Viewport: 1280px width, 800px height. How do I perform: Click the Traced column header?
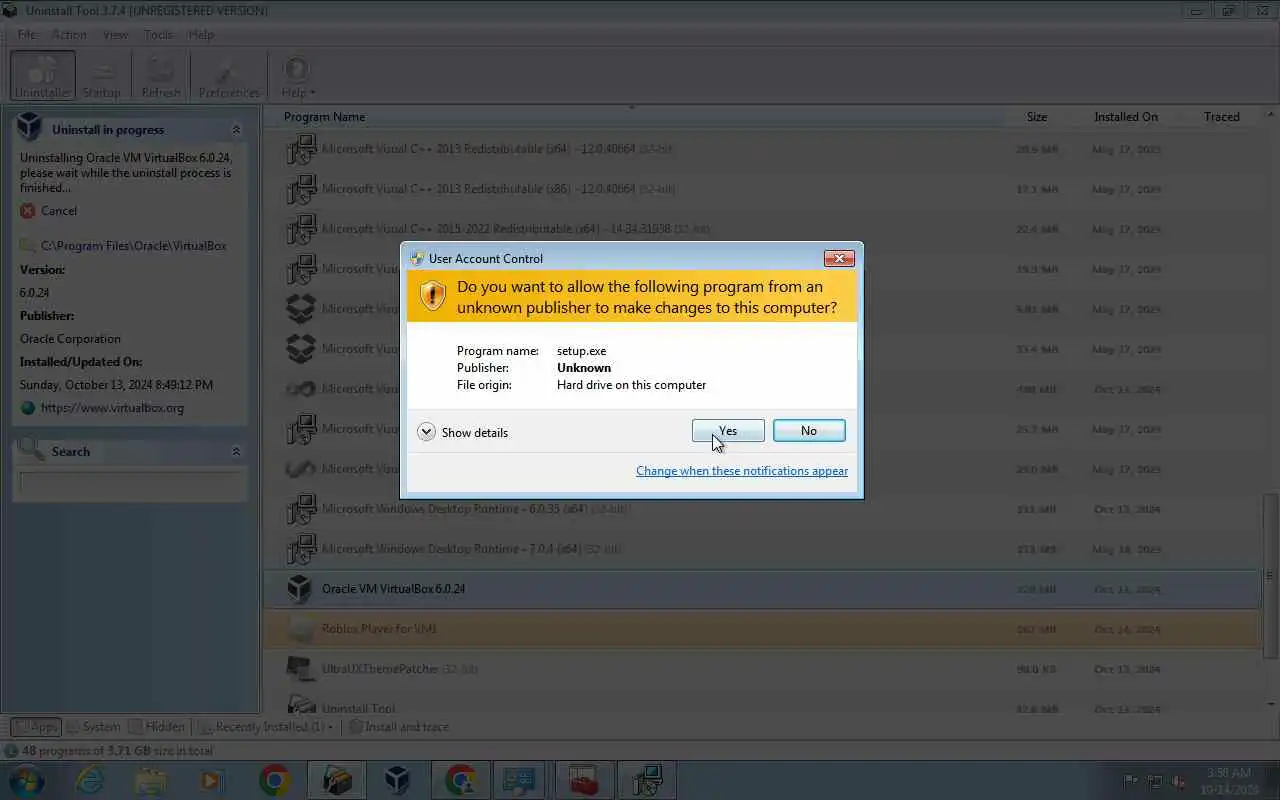(x=1222, y=117)
